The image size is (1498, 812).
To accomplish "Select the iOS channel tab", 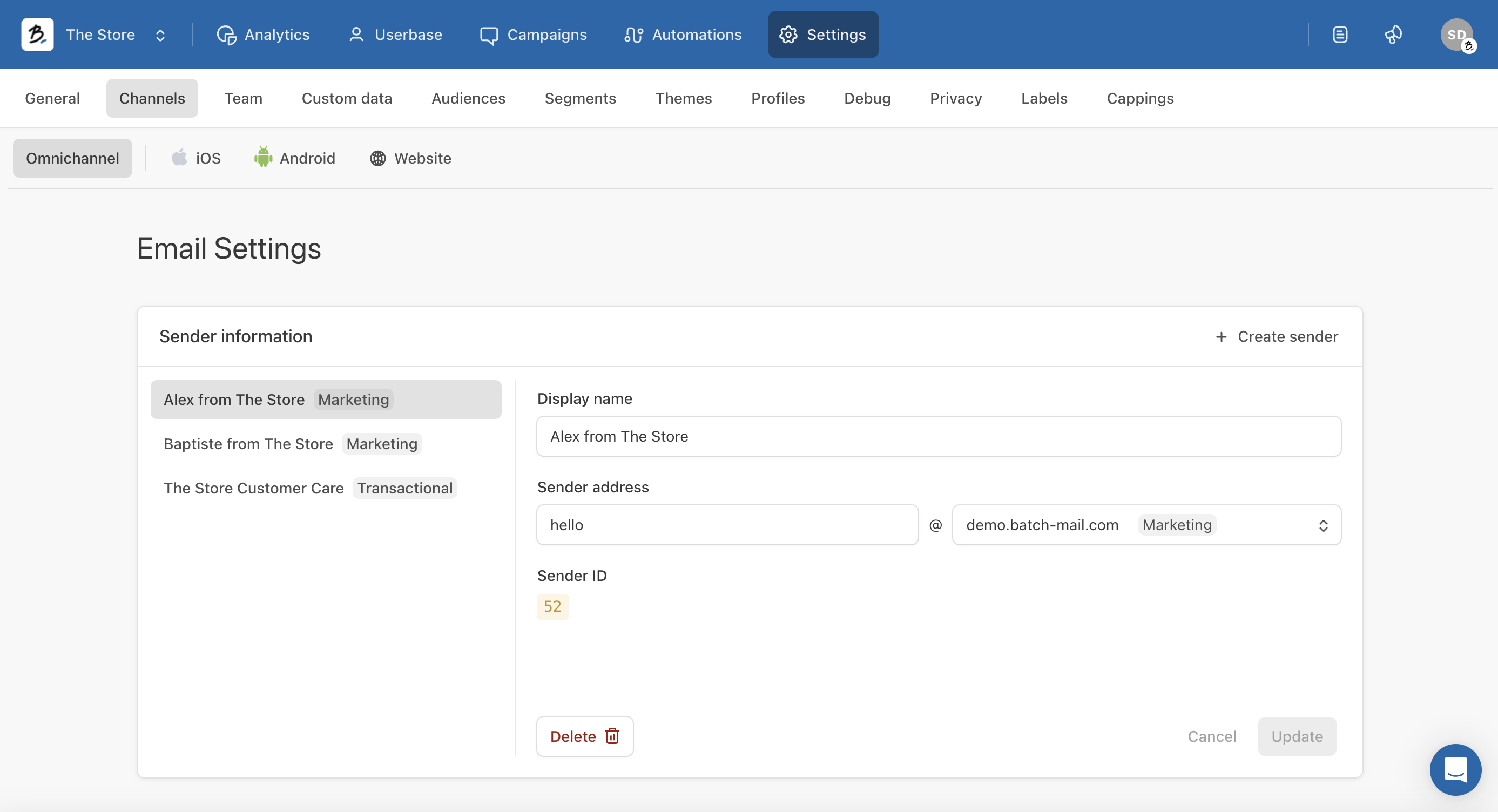I will (196, 158).
